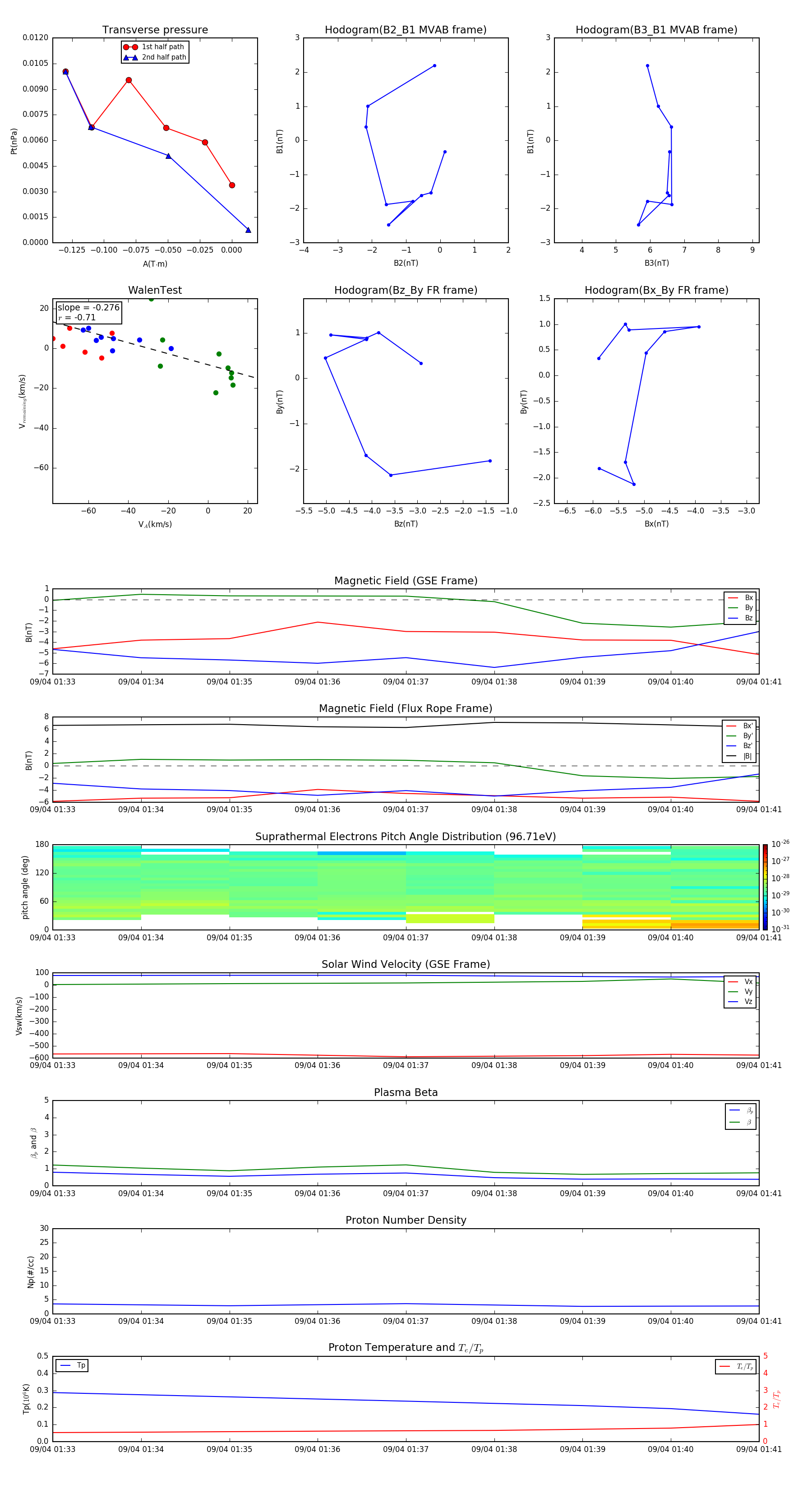The width and height of the screenshot is (812, 1489).
Task: Click '09/04 01:33' tick under Proton Number Density
Action: (x=53, y=1321)
